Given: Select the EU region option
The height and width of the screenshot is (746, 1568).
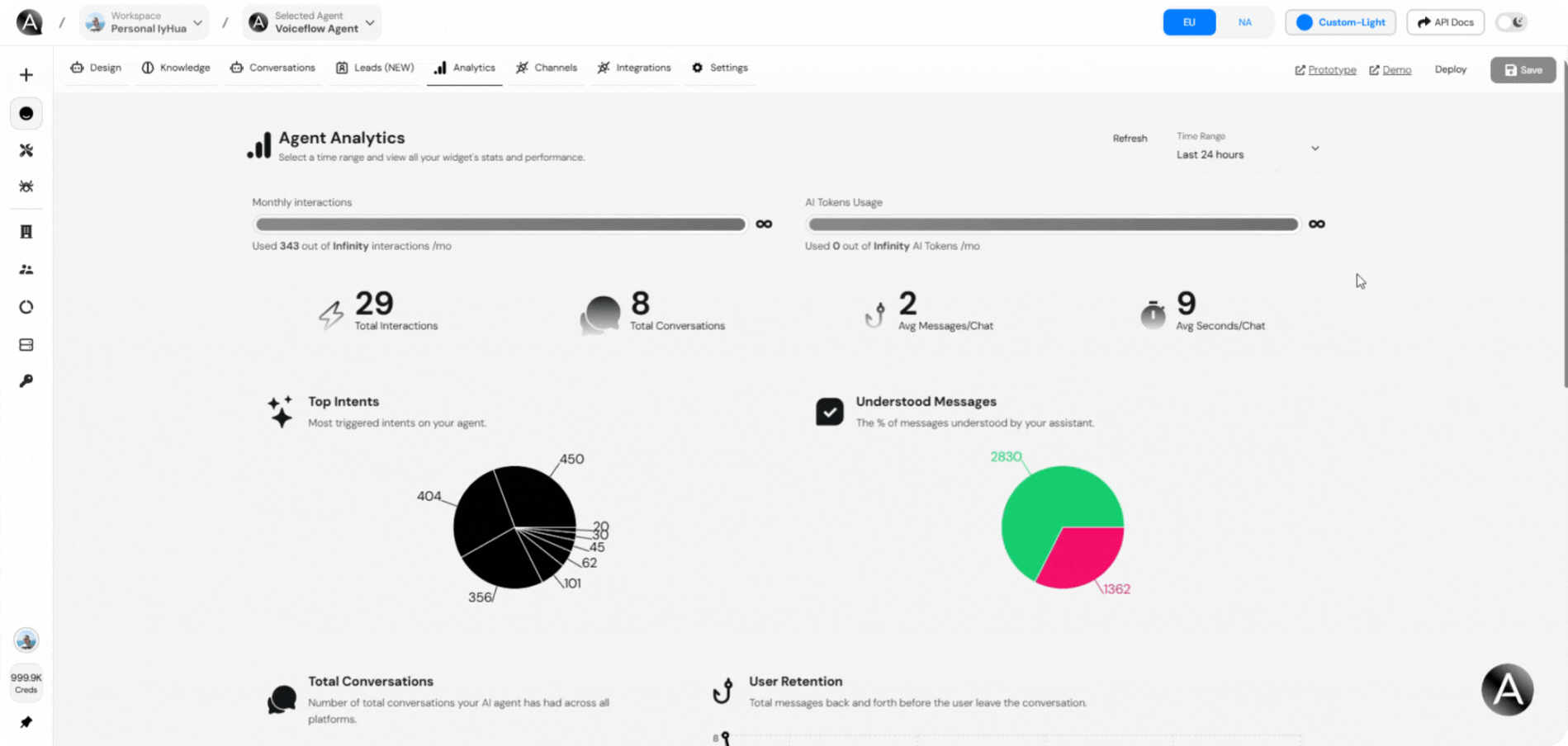Looking at the screenshot, I should point(1189,22).
